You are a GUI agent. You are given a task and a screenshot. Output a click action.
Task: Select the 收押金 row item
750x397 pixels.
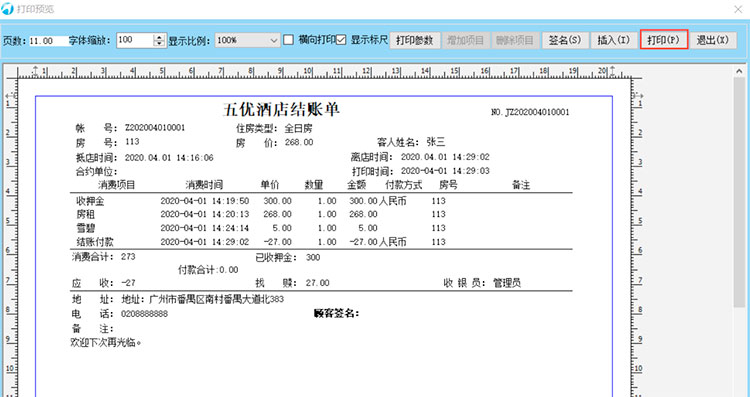(x=90, y=201)
